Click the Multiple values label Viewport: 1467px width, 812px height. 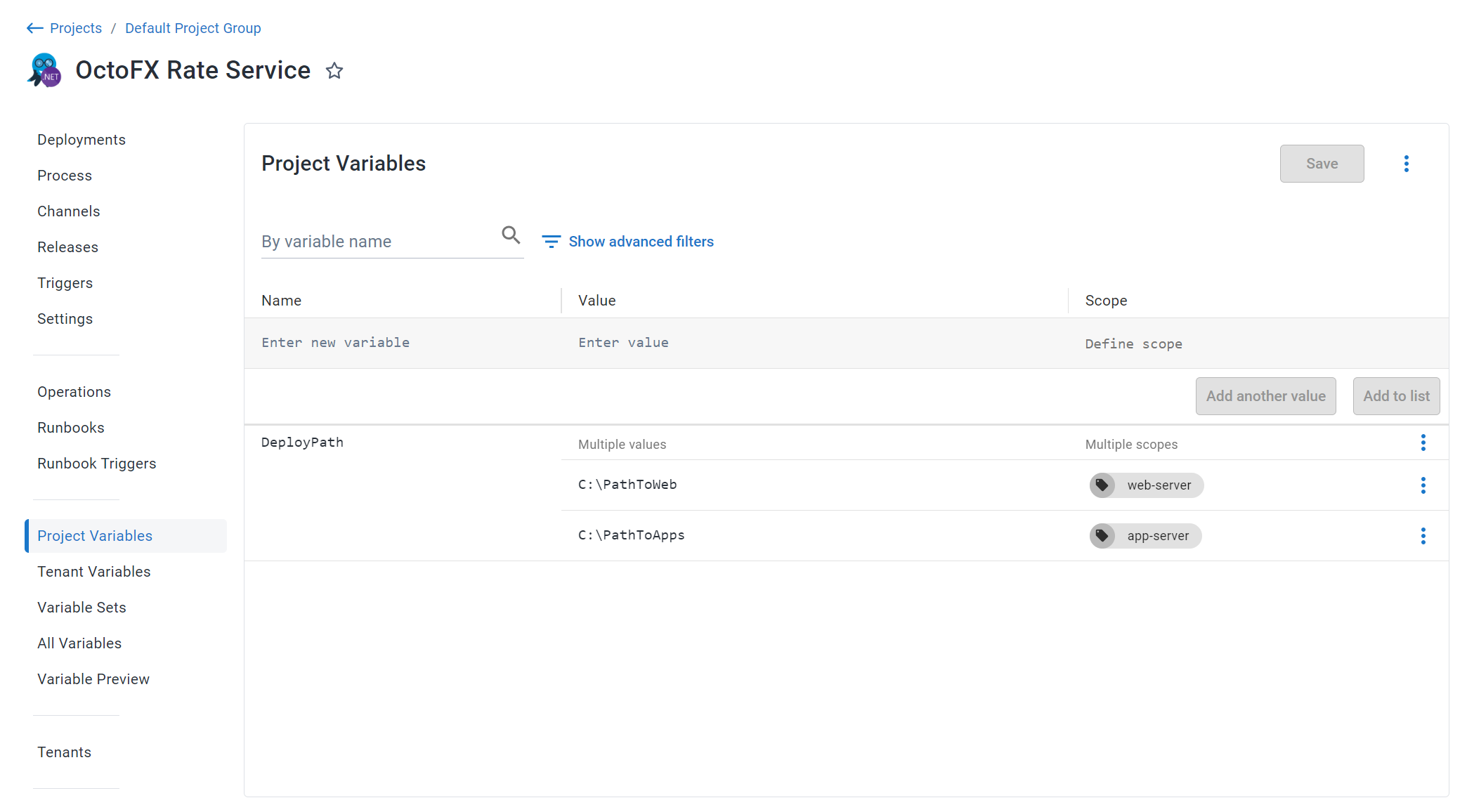622,445
